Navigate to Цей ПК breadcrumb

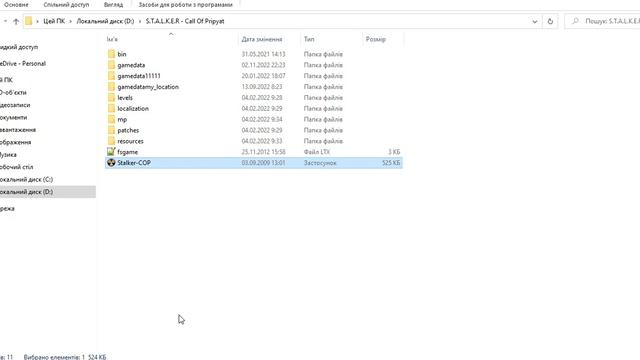tap(54, 21)
